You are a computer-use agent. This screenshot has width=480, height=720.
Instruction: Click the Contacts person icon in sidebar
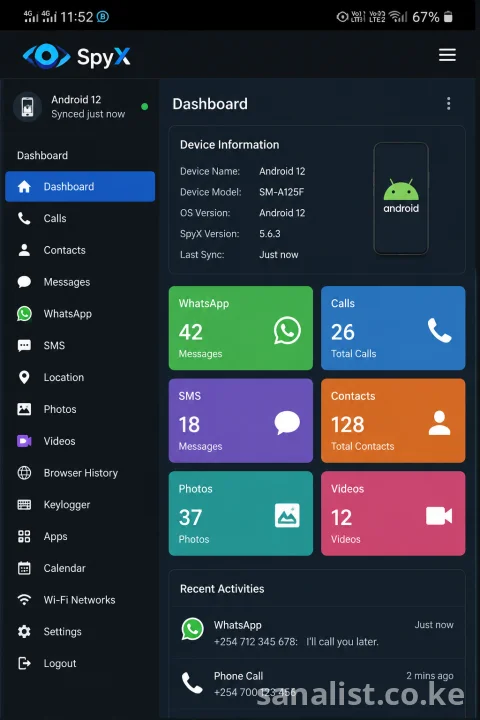tap(24, 250)
